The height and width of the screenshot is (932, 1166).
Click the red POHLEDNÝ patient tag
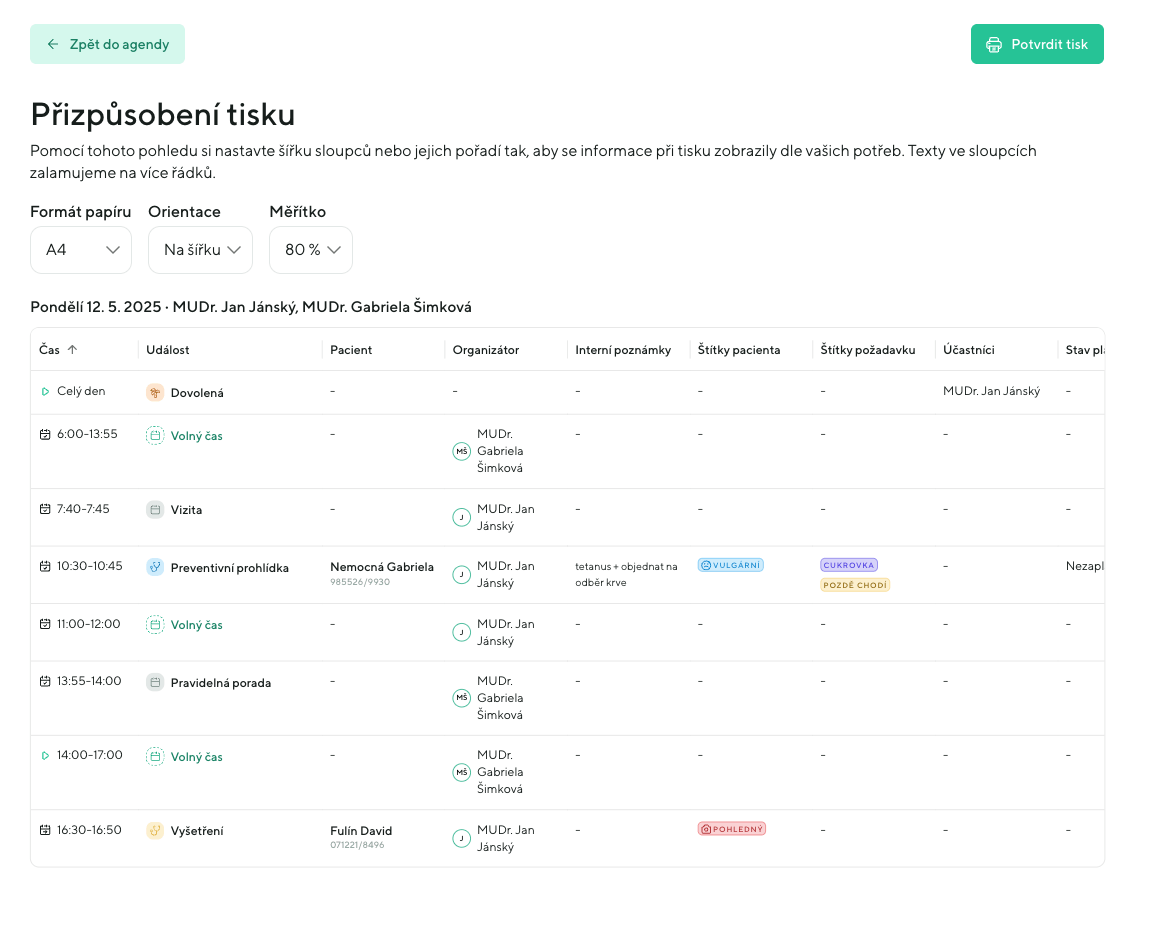[x=732, y=829]
